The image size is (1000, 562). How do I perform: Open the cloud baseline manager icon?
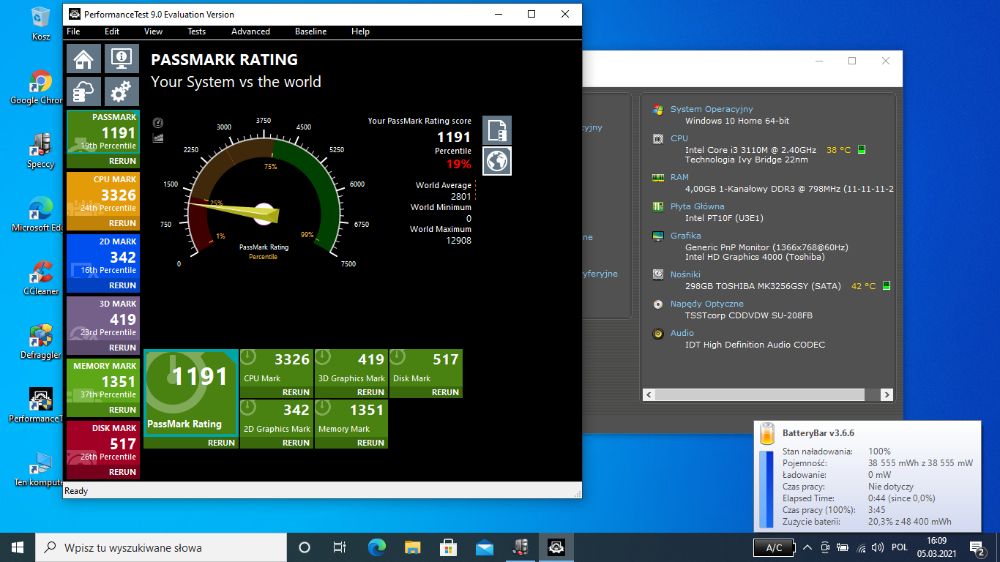pos(84,92)
